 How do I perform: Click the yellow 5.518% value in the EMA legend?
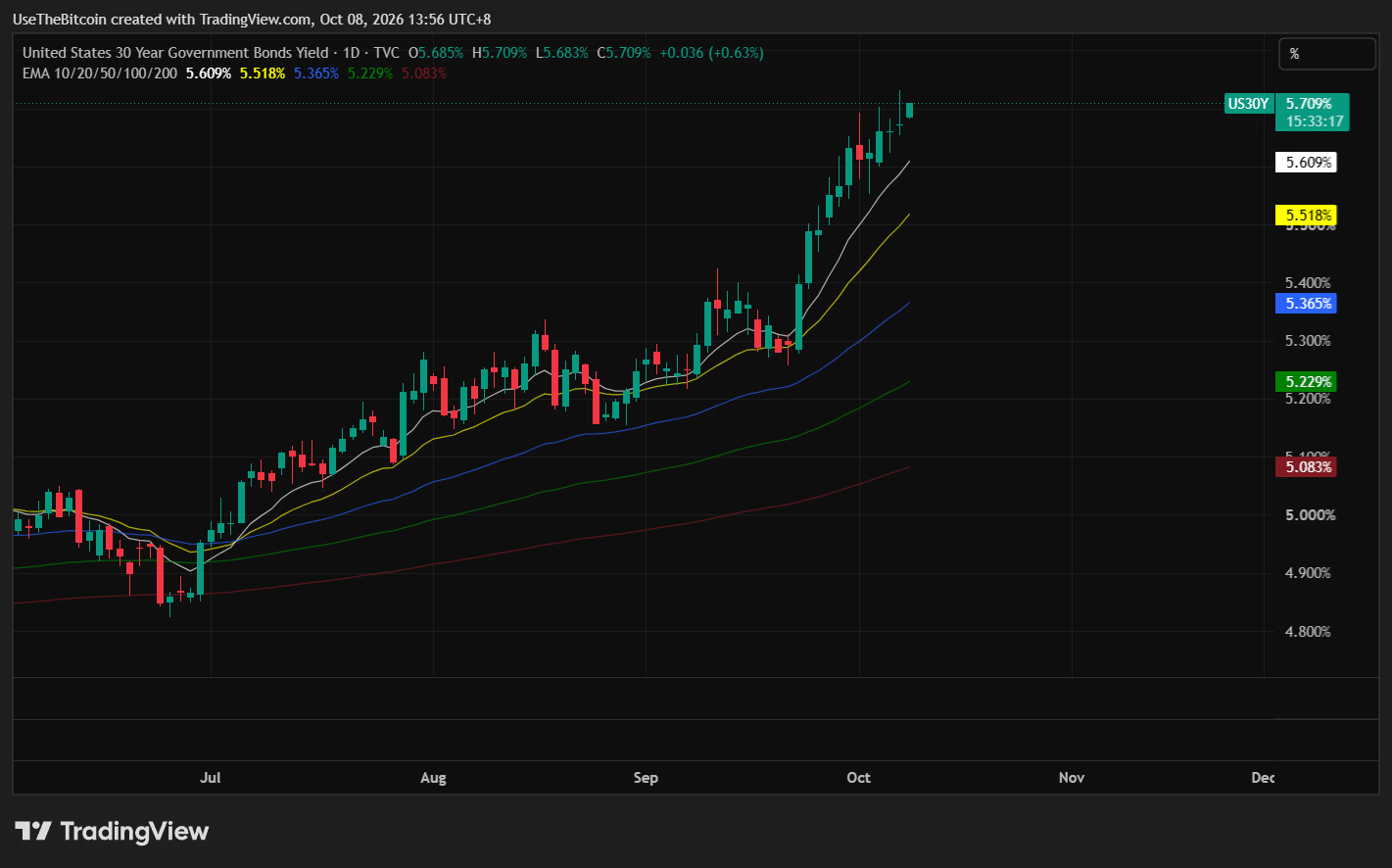[x=263, y=73]
